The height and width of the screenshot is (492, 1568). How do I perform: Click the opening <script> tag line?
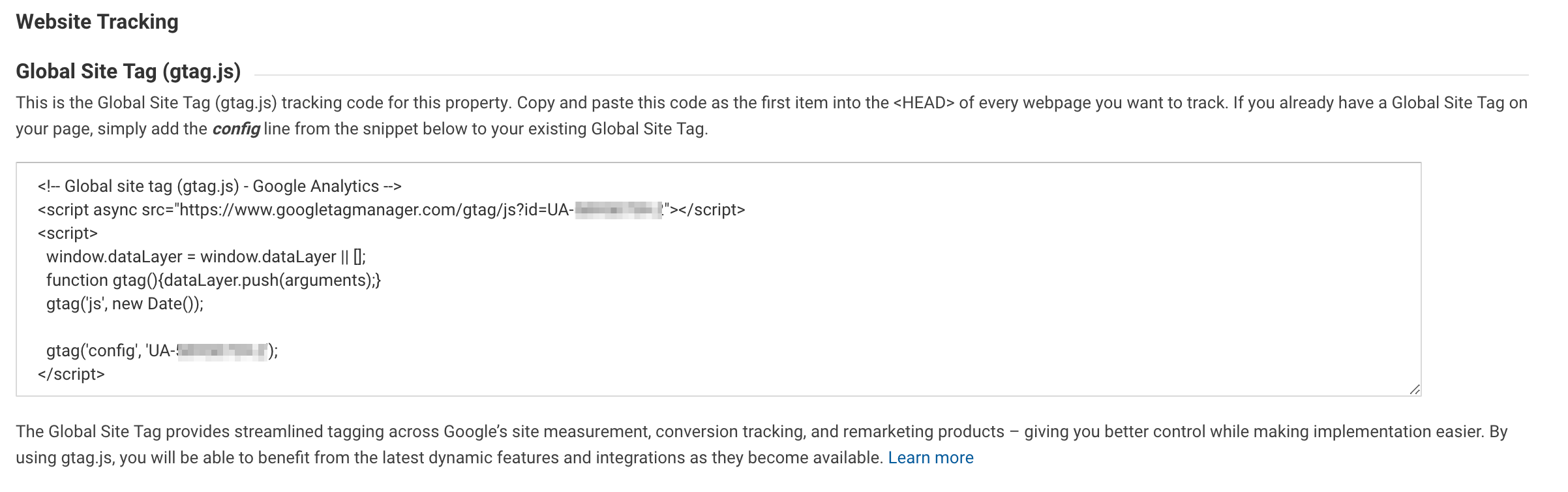point(68,233)
